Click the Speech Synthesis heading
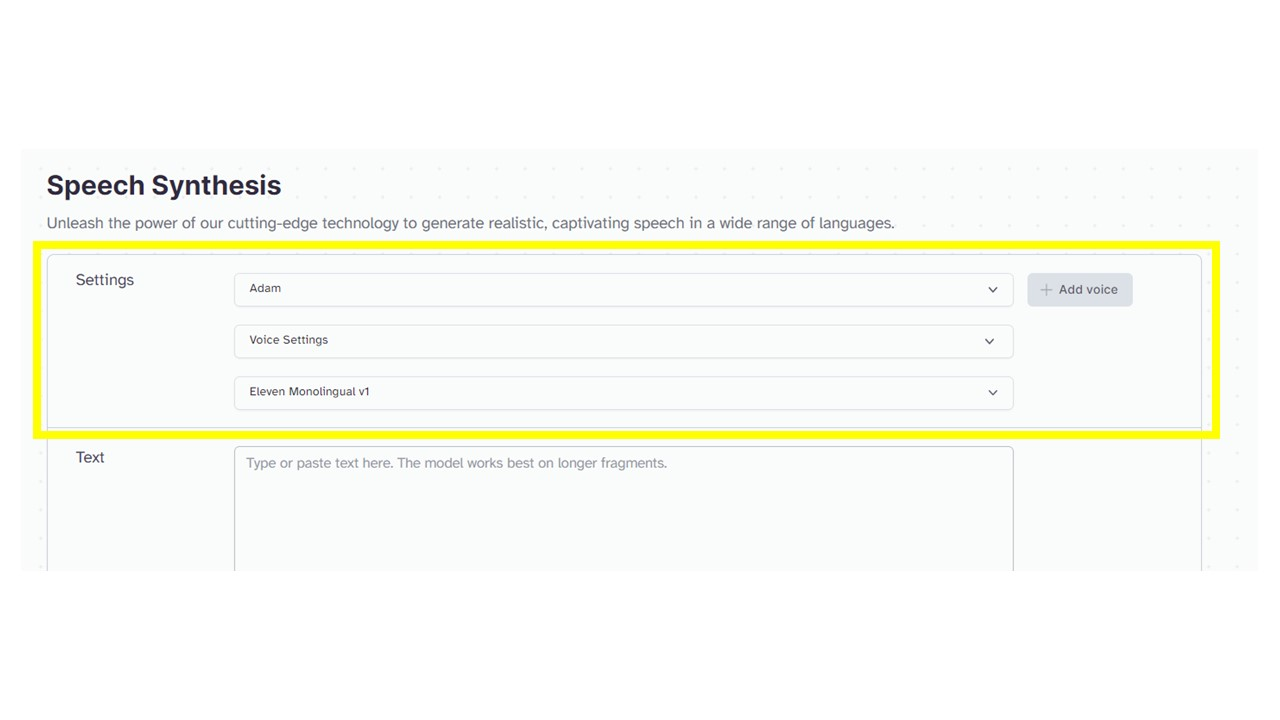 pos(164,185)
